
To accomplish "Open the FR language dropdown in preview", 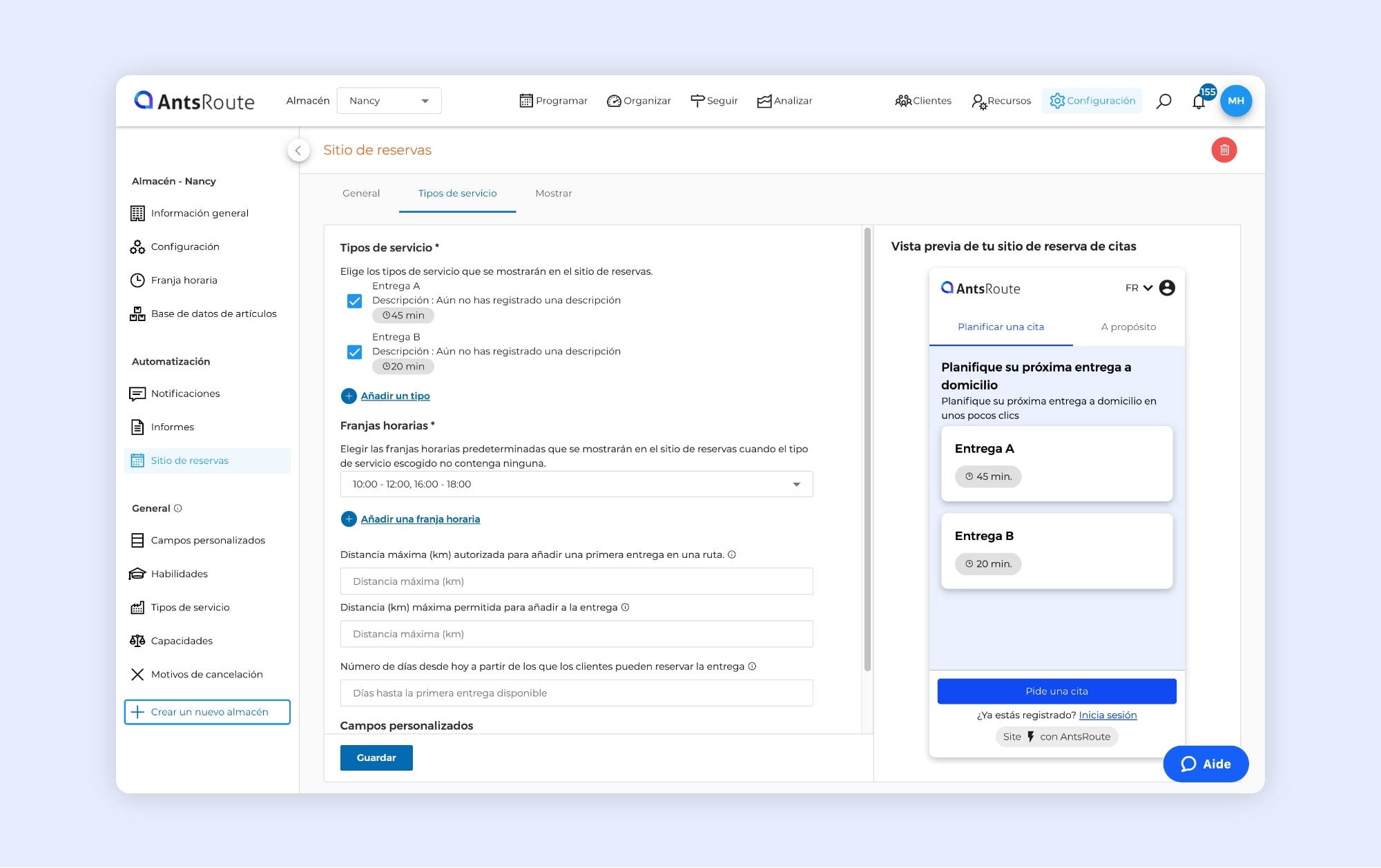I will pos(1138,288).
